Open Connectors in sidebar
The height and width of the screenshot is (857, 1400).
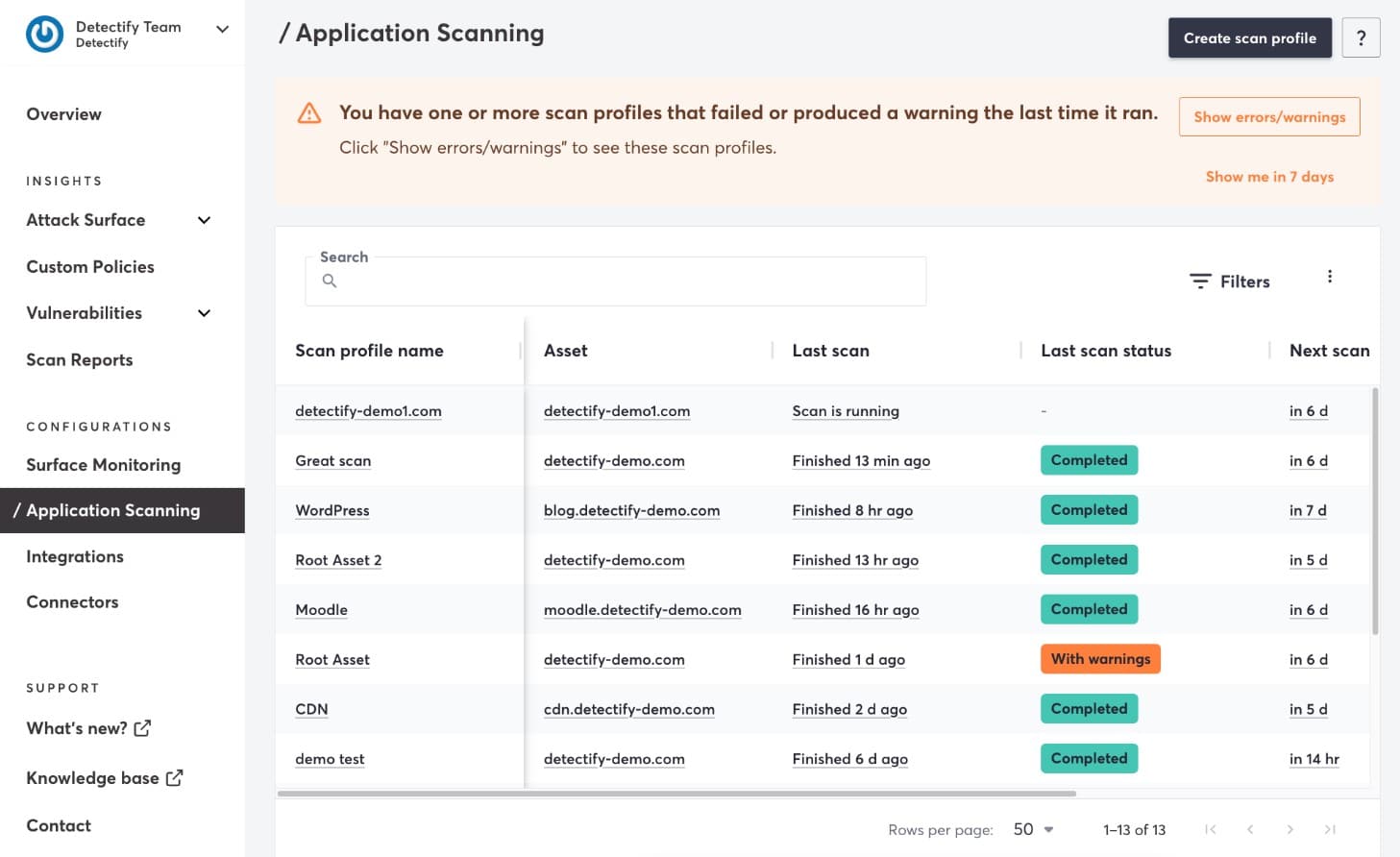pos(72,602)
